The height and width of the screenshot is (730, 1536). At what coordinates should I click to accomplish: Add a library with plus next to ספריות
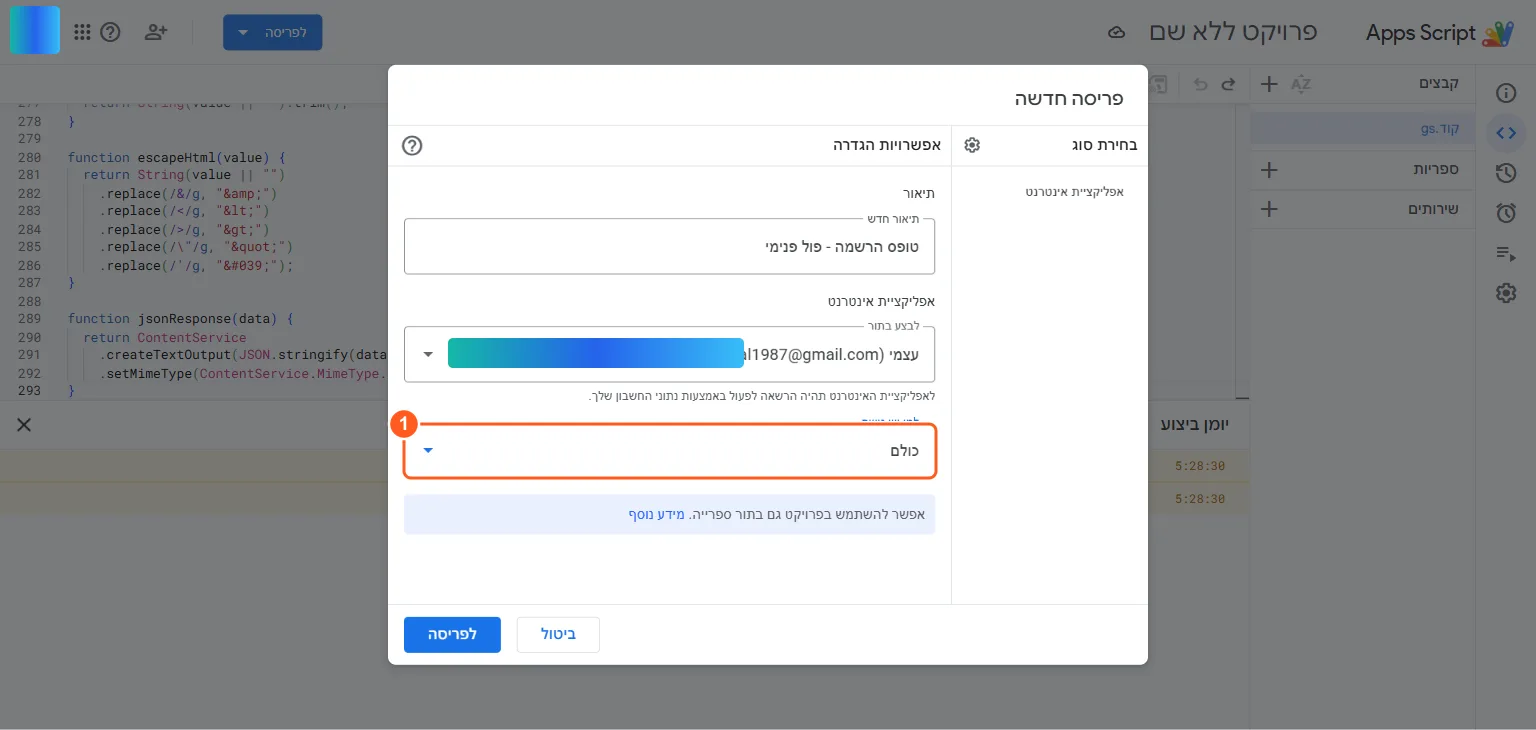coord(1269,169)
